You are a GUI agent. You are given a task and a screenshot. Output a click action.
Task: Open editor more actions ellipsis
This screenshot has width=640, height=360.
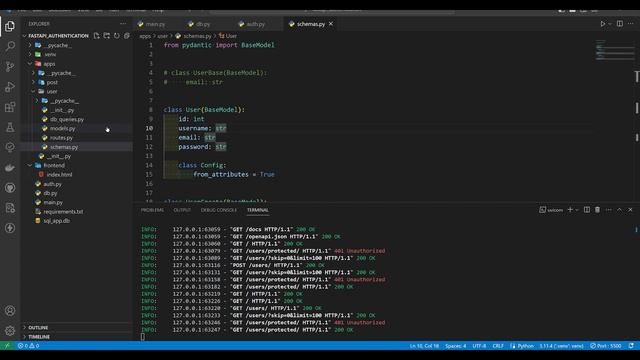pos(631,24)
